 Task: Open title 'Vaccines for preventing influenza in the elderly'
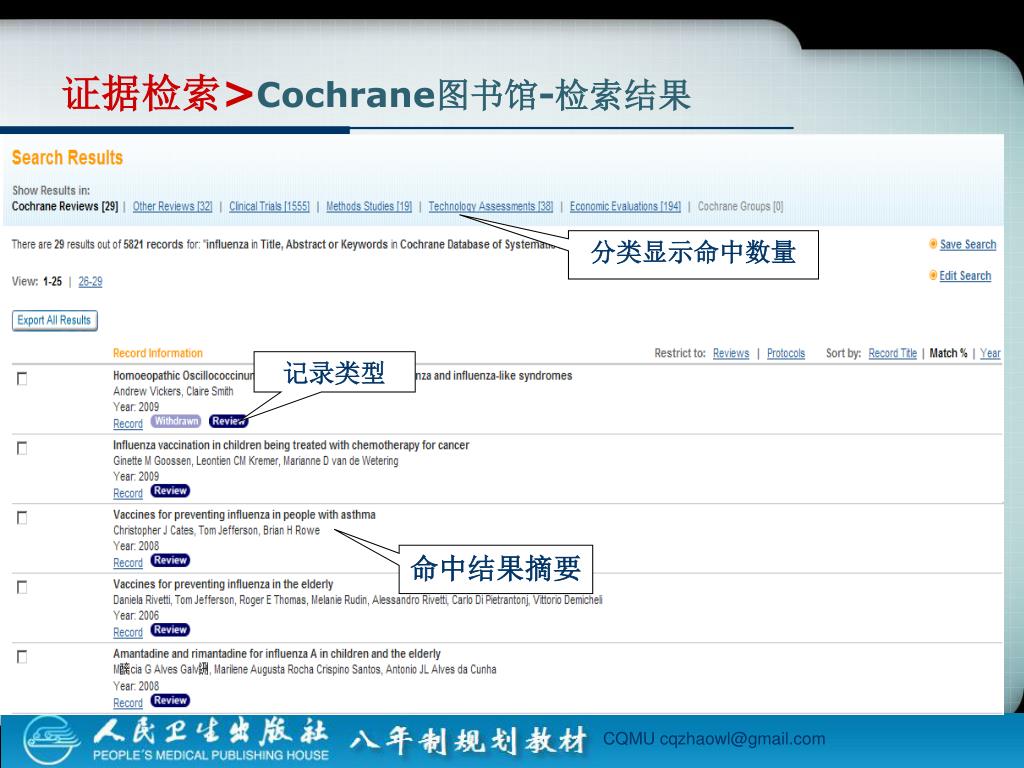(x=223, y=584)
